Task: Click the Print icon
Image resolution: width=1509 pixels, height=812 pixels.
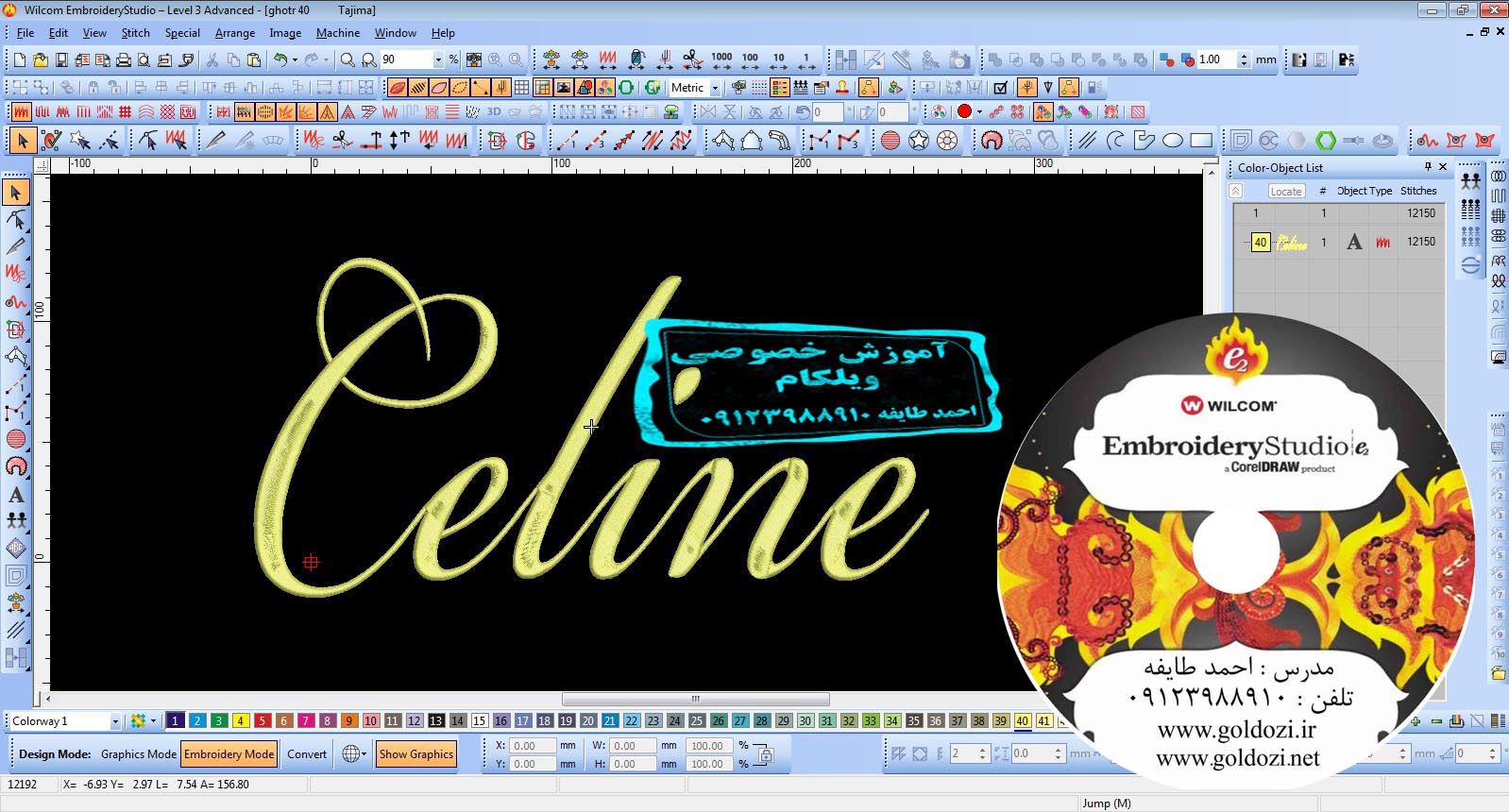Action: point(123,59)
